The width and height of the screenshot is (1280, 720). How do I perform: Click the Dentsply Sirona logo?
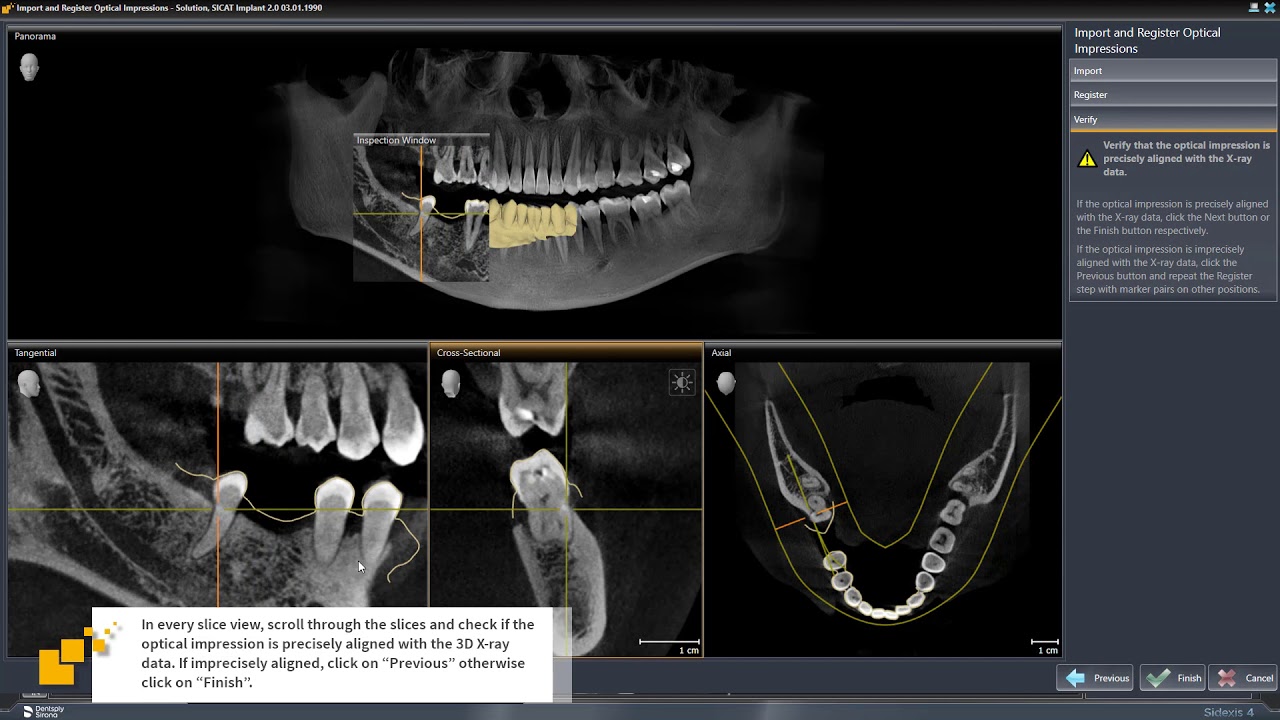42,711
